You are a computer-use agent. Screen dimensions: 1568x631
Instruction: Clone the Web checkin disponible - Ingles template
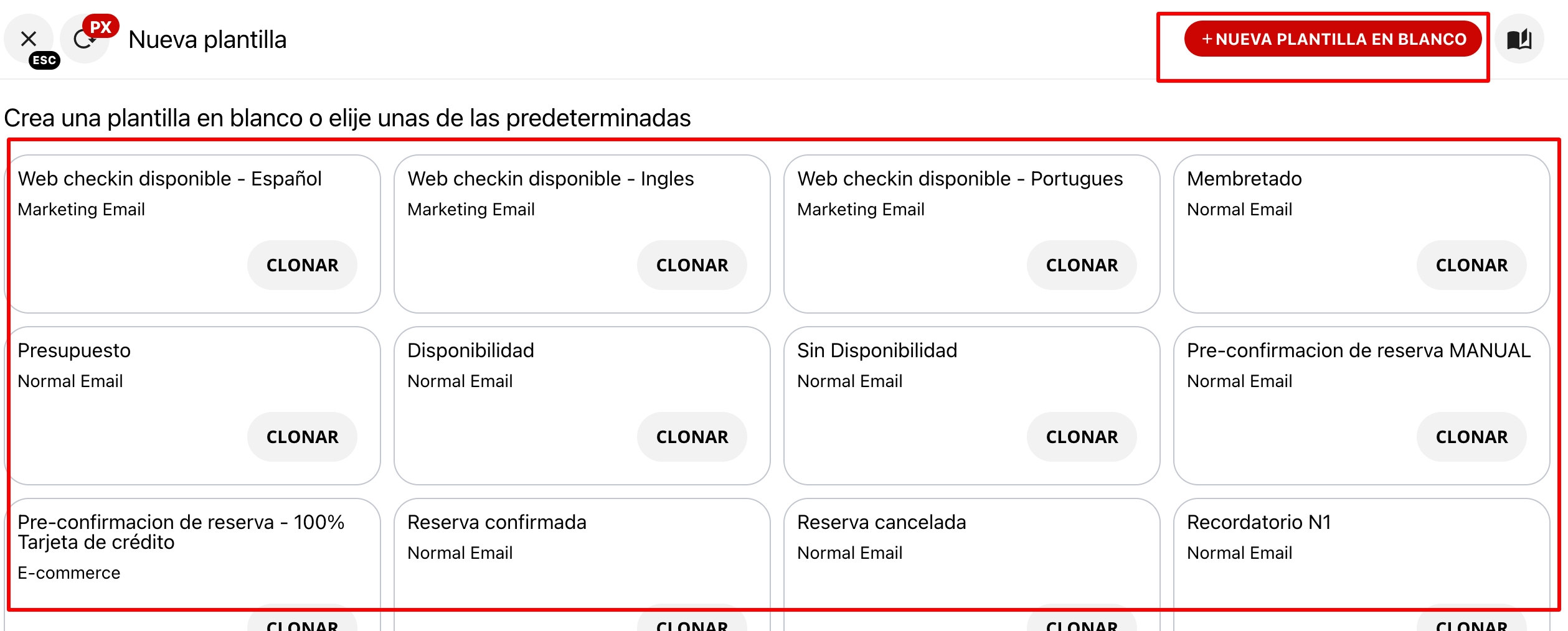click(692, 264)
